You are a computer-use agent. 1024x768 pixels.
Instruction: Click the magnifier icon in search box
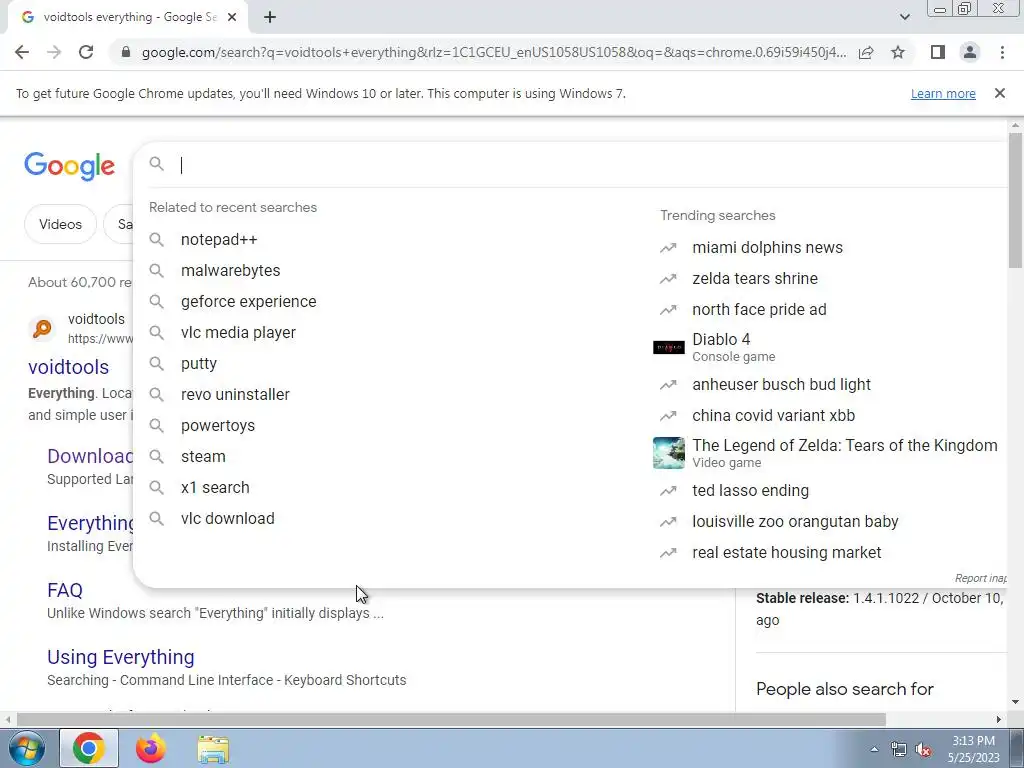(157, 164)
